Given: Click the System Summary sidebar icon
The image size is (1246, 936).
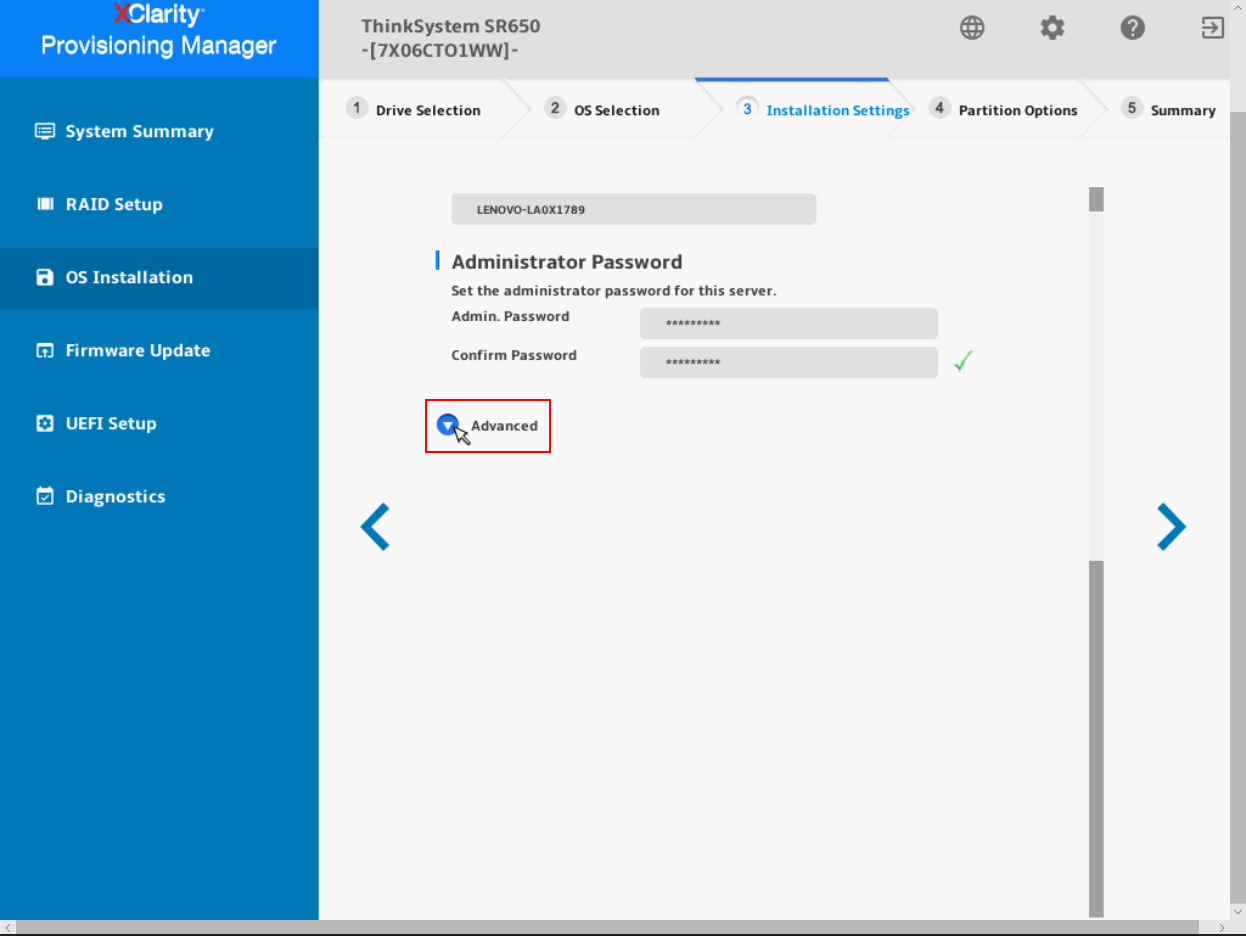Looking at the screenshot, I should [45, 131].
